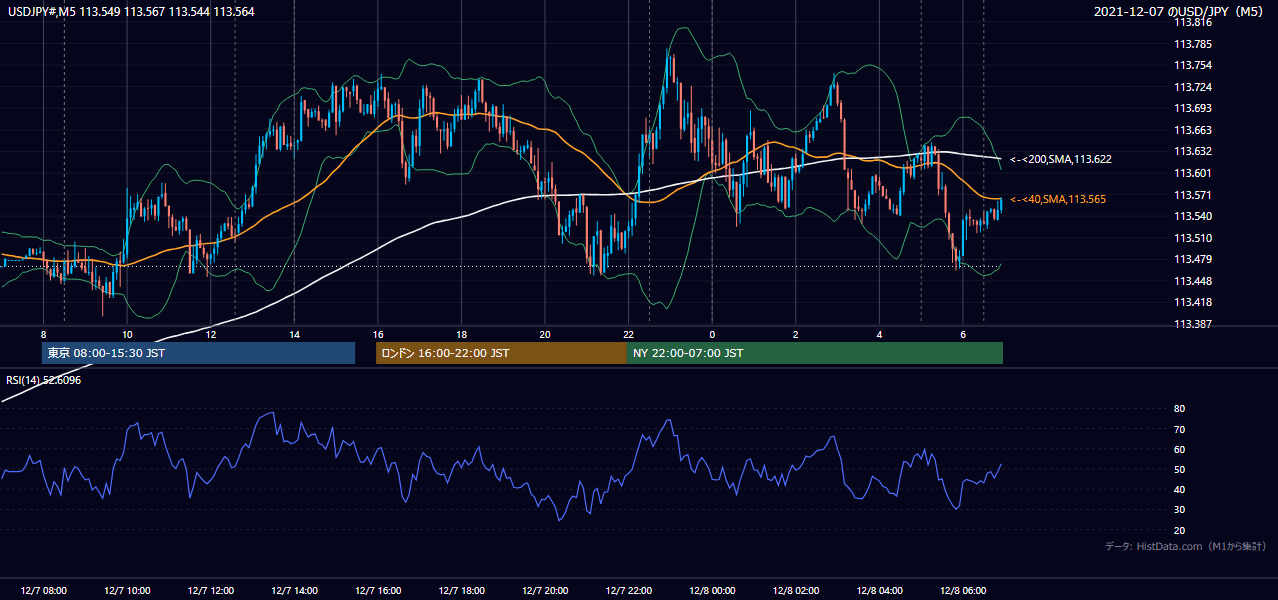This screenshot has width=1278, height=600.
Task: Click price level 113.510 on price axis
Action: [1194, 238]
